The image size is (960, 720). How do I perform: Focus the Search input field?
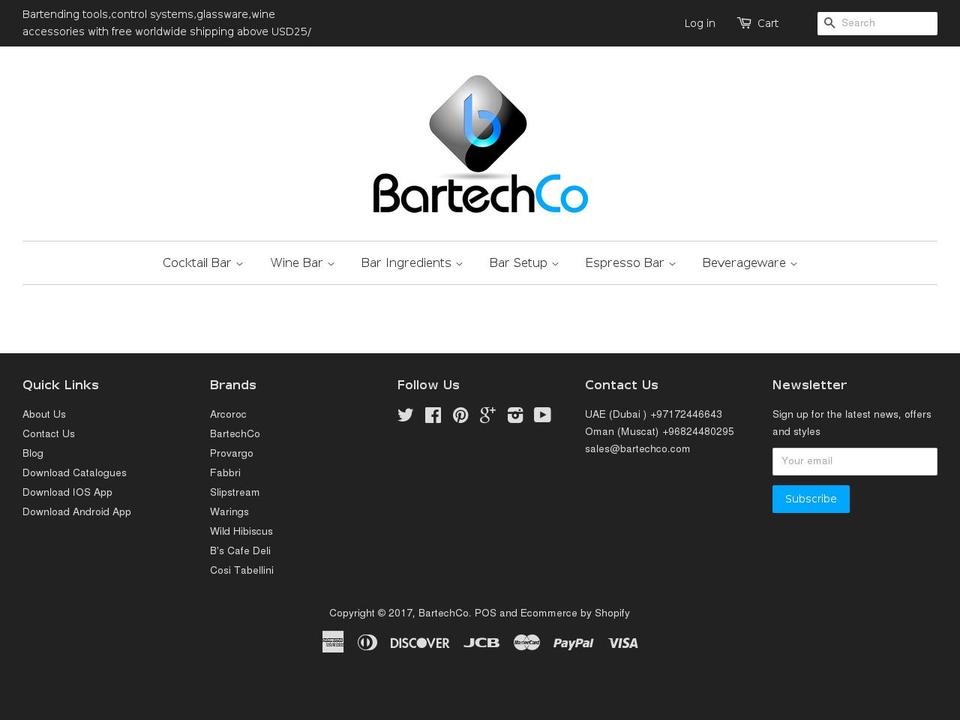point(877,23)
